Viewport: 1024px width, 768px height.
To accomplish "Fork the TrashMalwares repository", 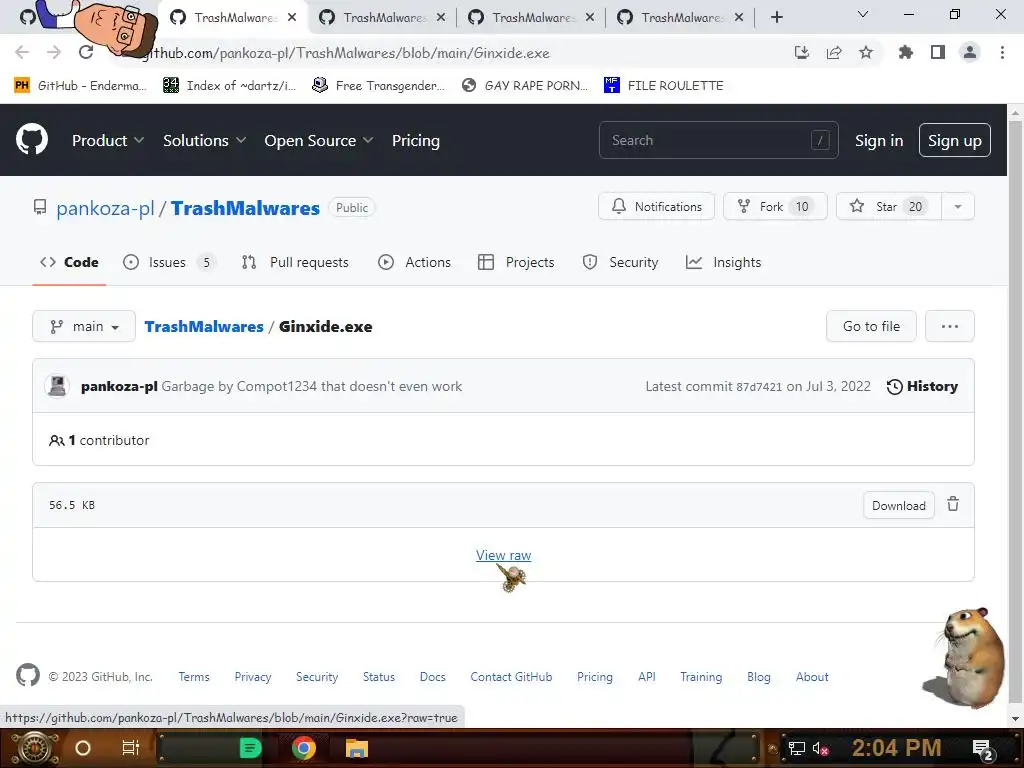I will tap(775, 206).
